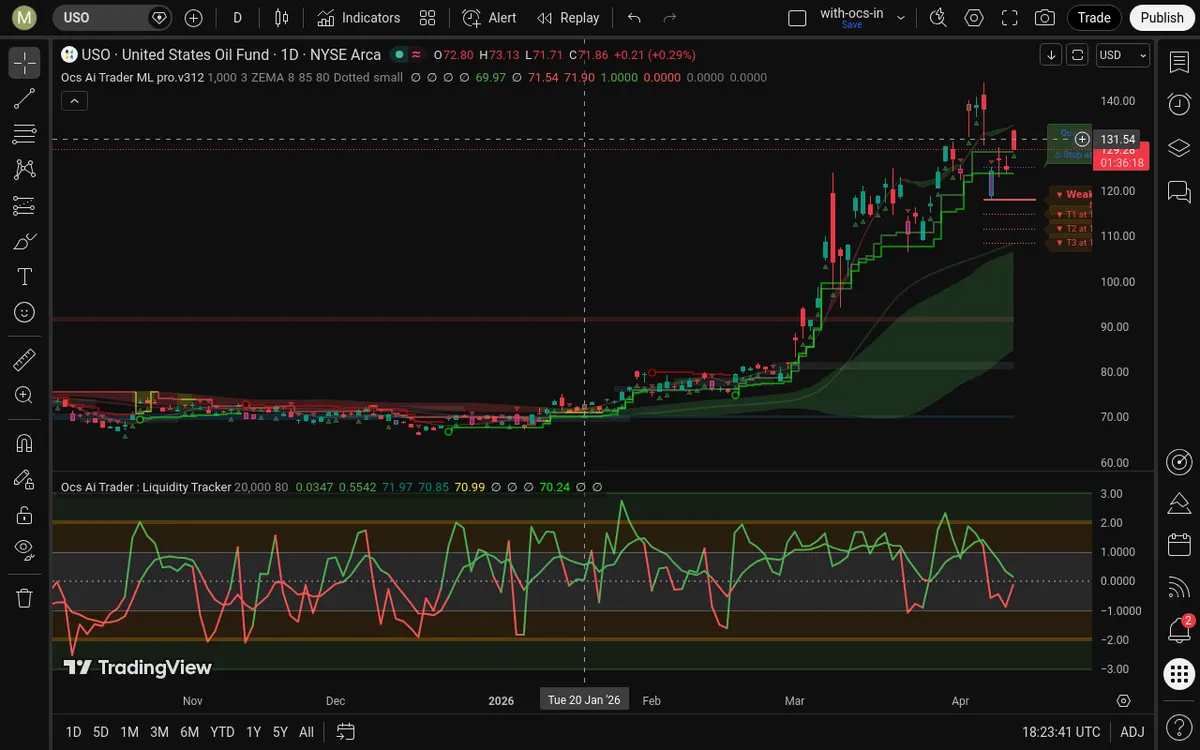Viewport: 1200px width, 750px height.
Task: Toggle lock all drawing tools
Action: [25, 515]
